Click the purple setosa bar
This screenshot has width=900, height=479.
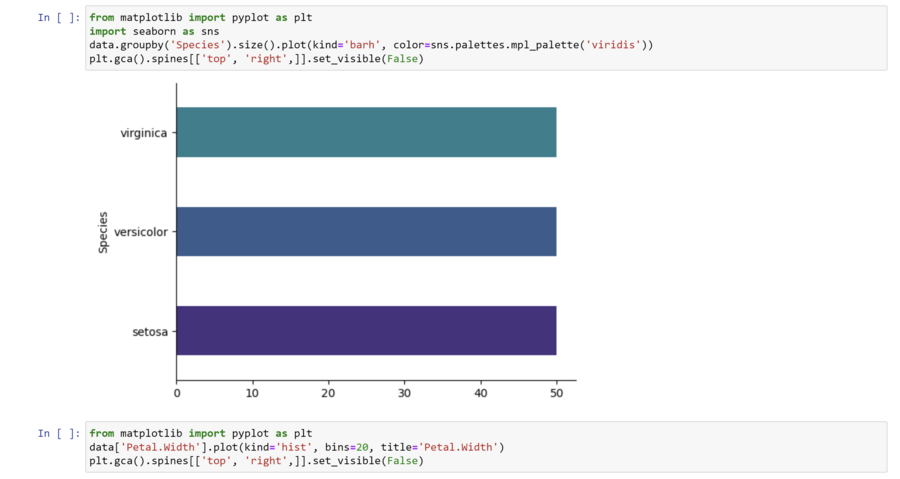pos(366,330)
